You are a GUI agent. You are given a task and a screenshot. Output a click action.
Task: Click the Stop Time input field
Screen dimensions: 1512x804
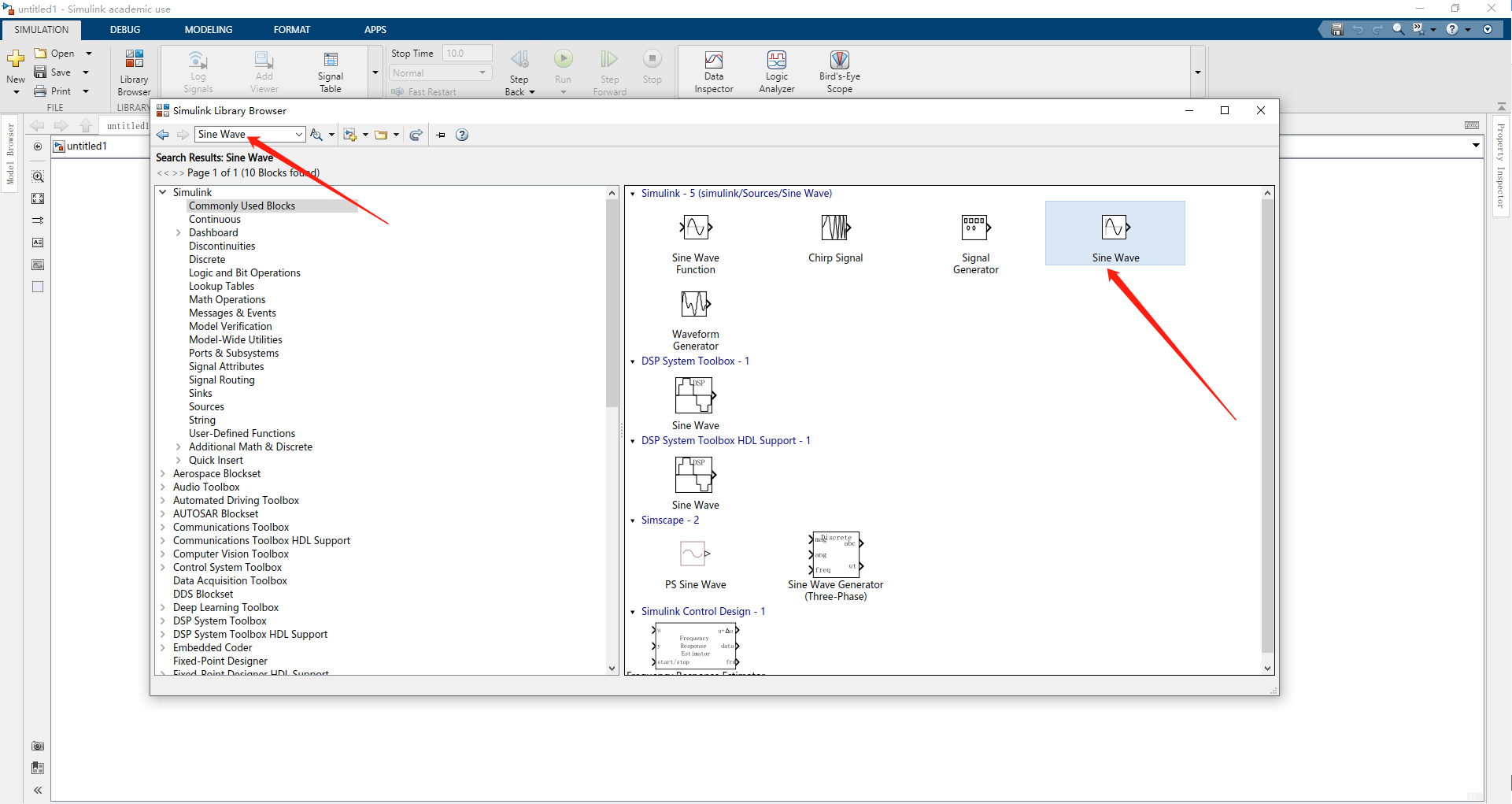pyautogui.click(x=466, y=53)
